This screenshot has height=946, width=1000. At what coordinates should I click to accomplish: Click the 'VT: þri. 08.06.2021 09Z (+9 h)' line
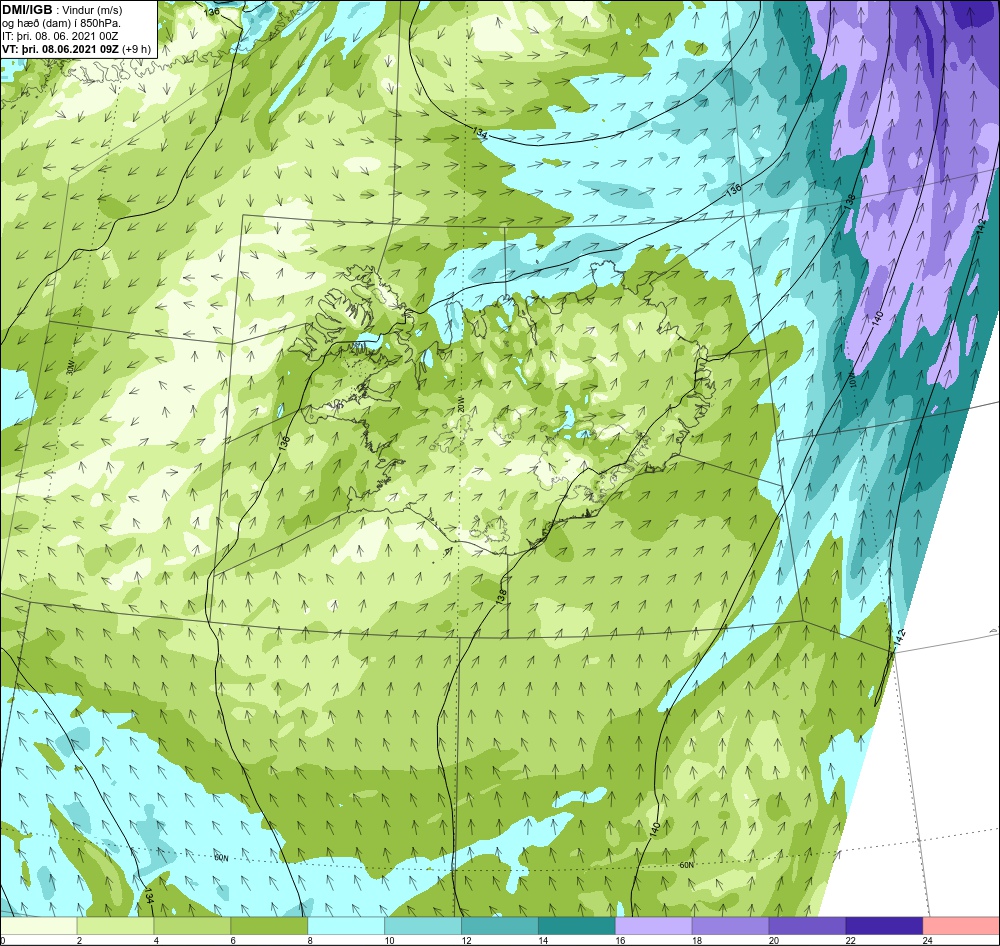[x=77, y=49]
